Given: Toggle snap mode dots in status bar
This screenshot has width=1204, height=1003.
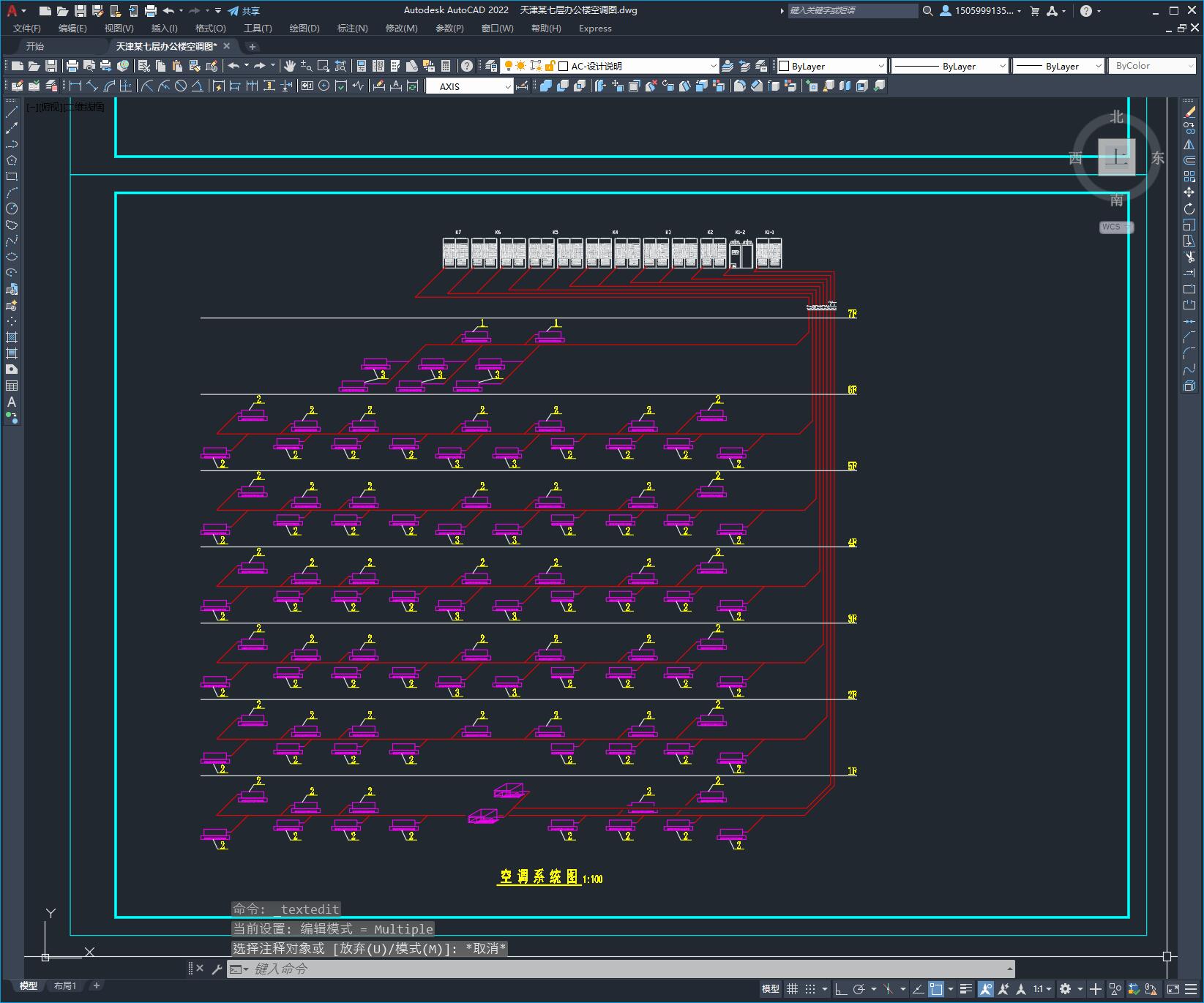Looking at the screenshot, I should click(x=810, y=989).
